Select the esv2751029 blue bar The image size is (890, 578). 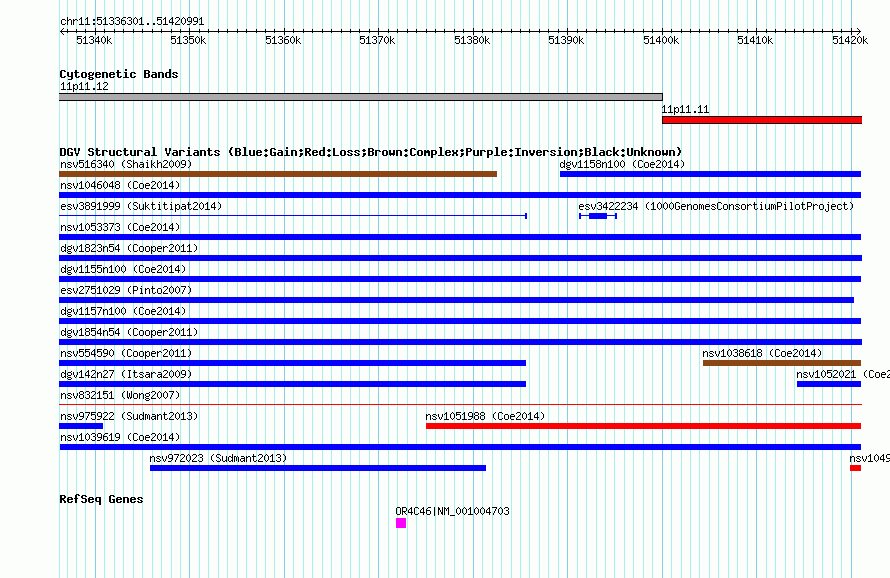pos(456,300)
